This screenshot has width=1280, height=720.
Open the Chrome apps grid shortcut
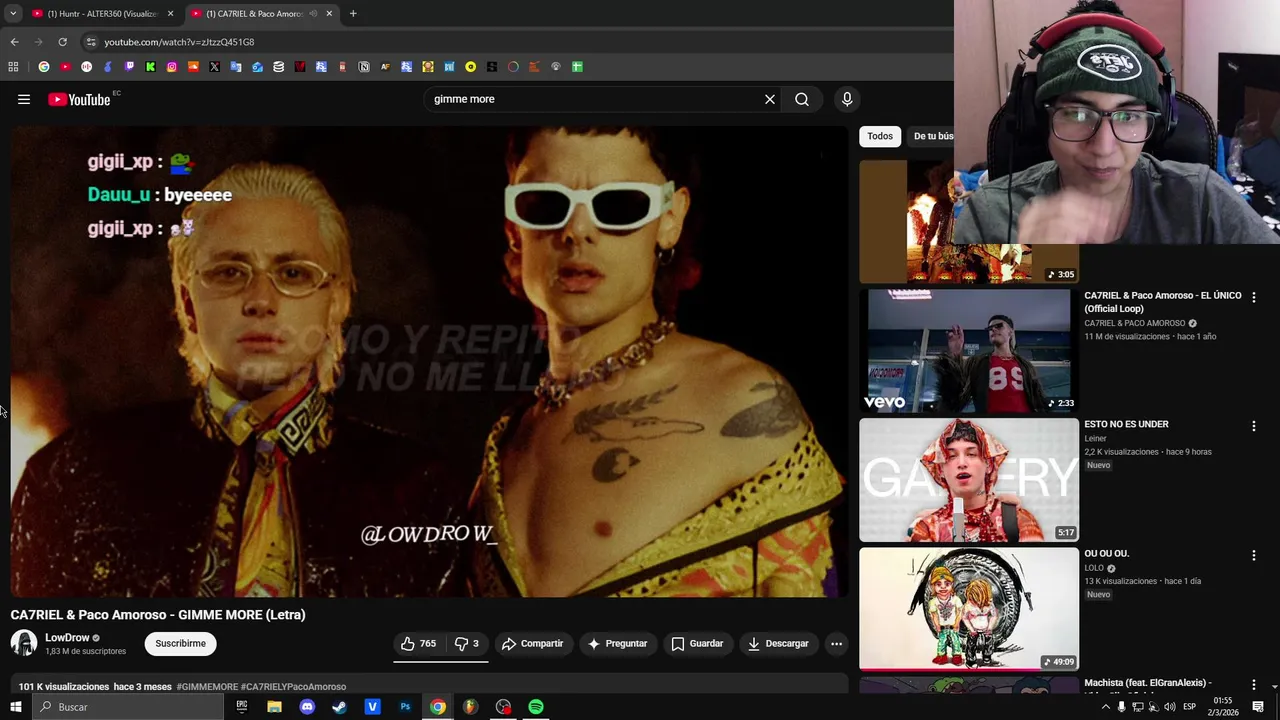coord(13,67)
